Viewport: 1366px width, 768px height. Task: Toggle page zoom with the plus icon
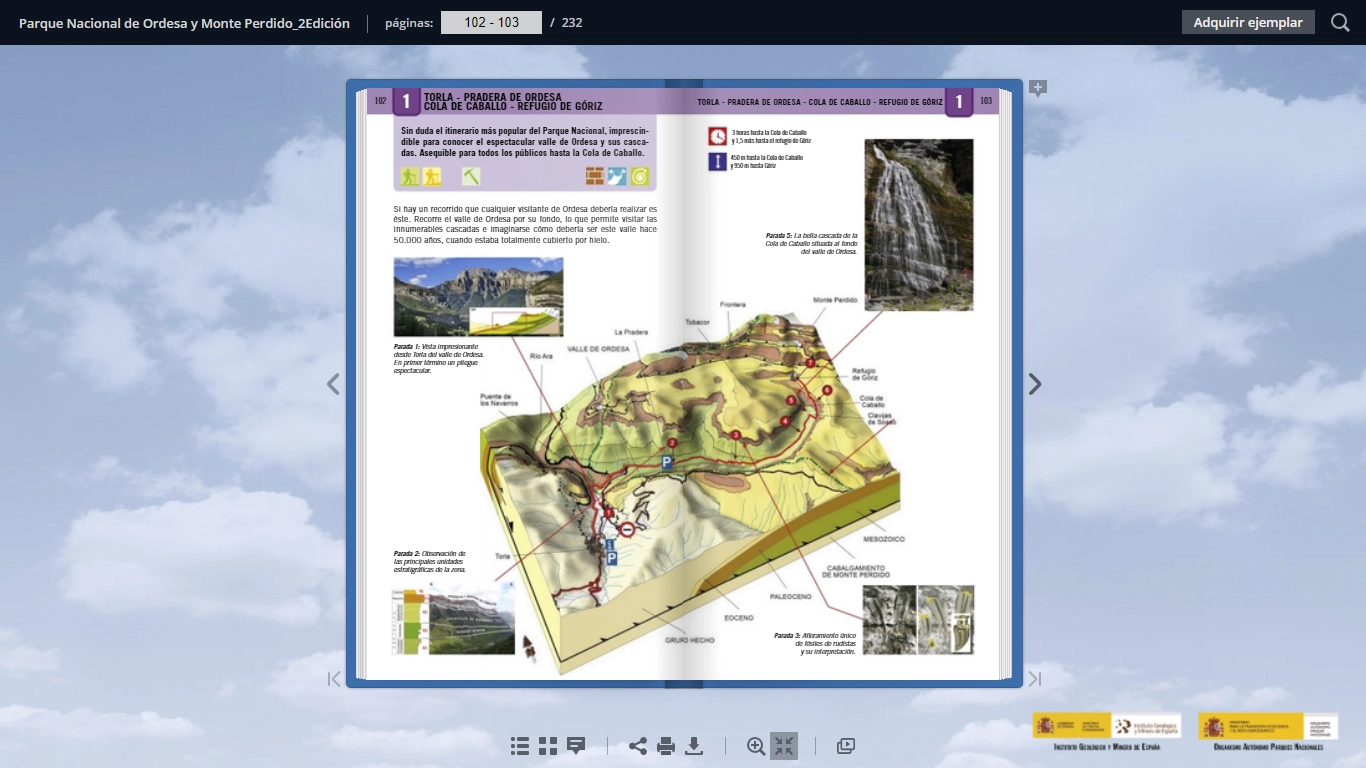pyautogui.click(x=1037, y=88)
